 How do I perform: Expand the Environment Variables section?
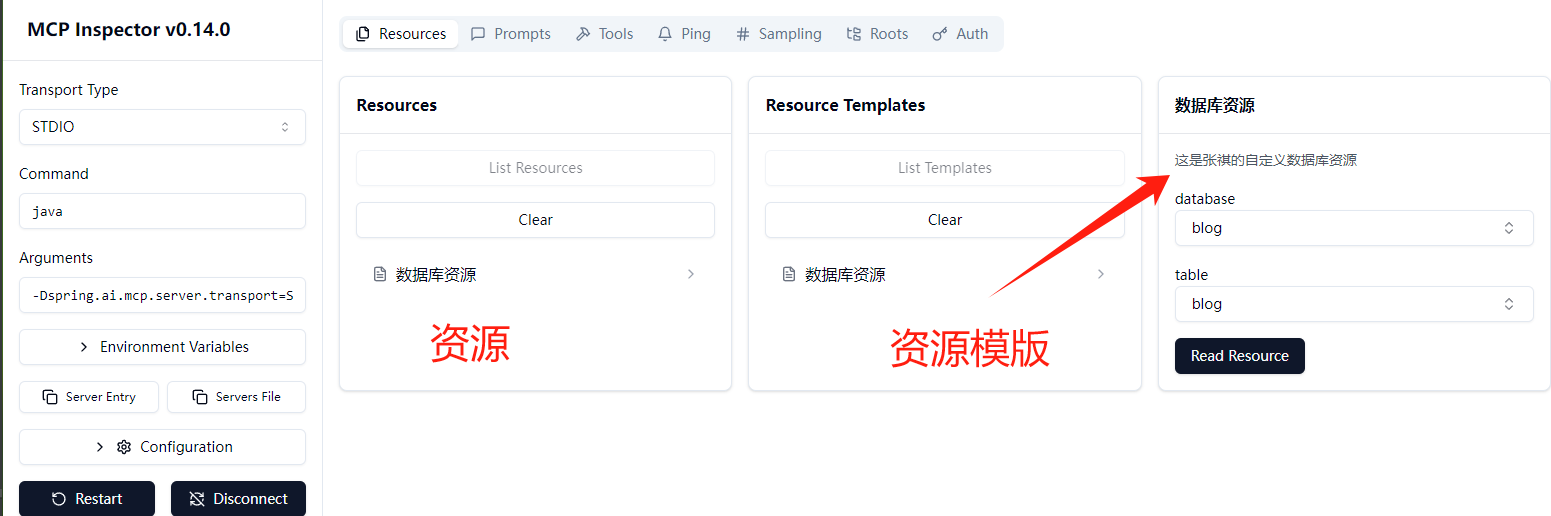click(162, 347)
